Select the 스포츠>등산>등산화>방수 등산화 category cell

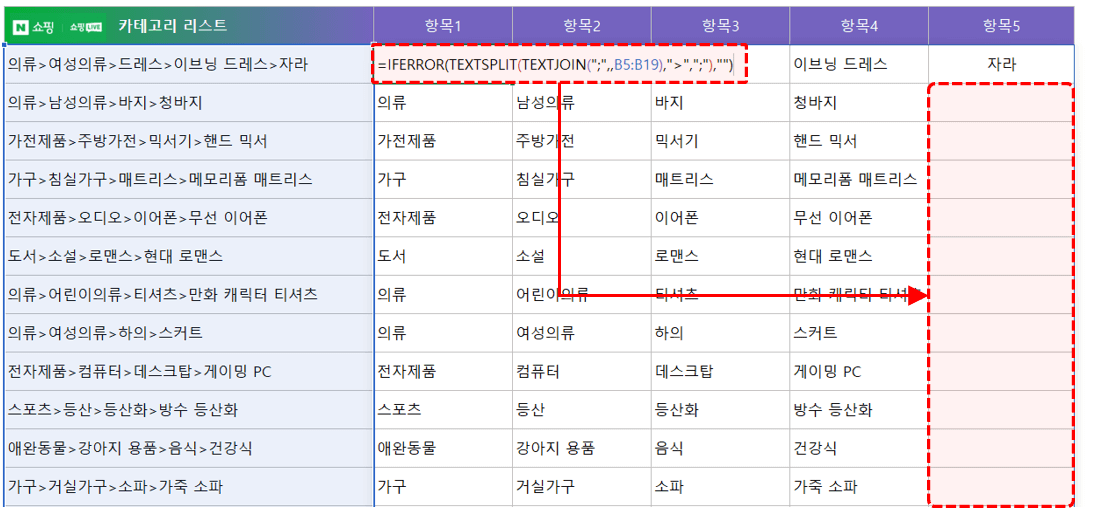(x=122, y=410)
